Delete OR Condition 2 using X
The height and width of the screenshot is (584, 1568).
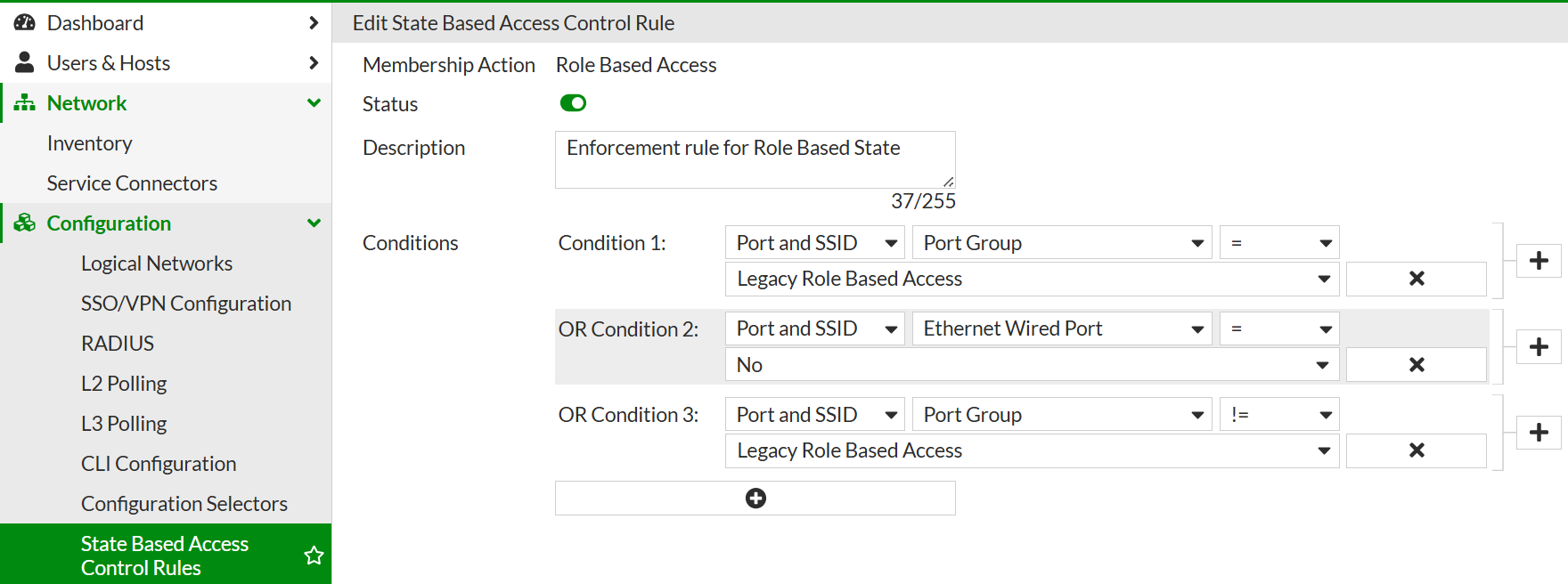click(x=1416, y=365)
